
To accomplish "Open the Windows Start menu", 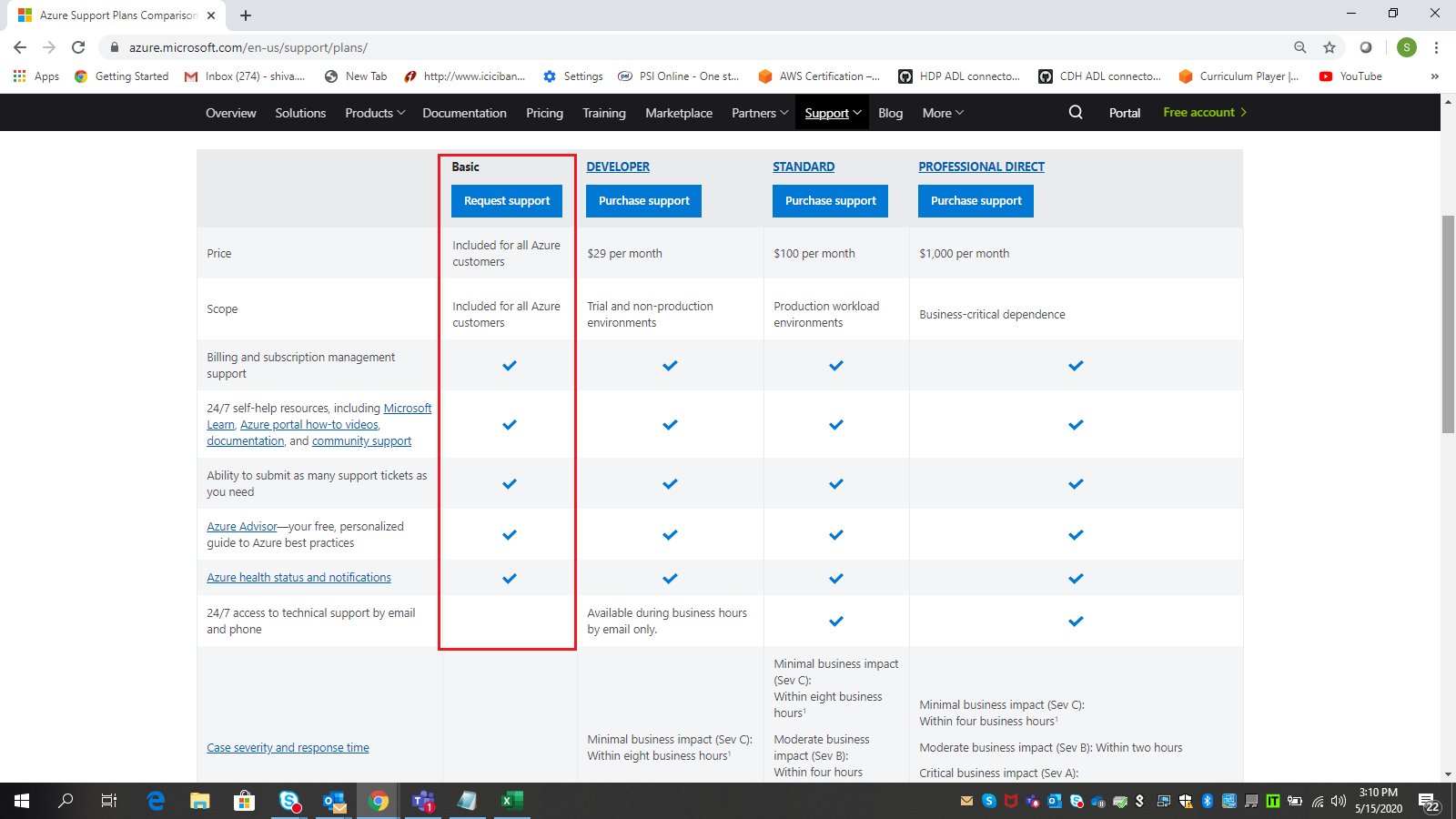I will click(22, 801).
